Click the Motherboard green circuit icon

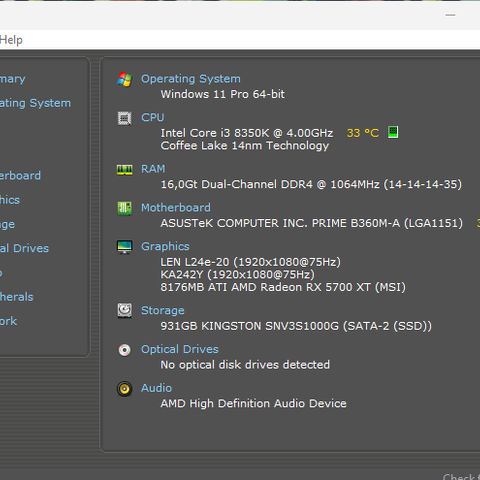click(125, 208)
